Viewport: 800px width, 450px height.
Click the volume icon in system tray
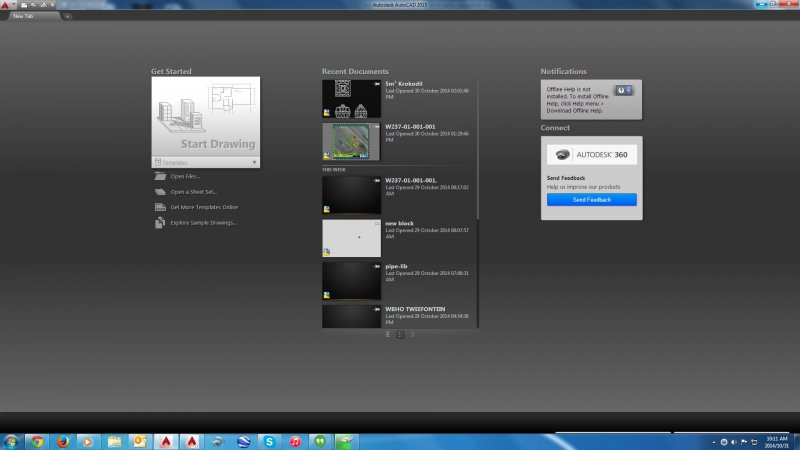point(734,442)
